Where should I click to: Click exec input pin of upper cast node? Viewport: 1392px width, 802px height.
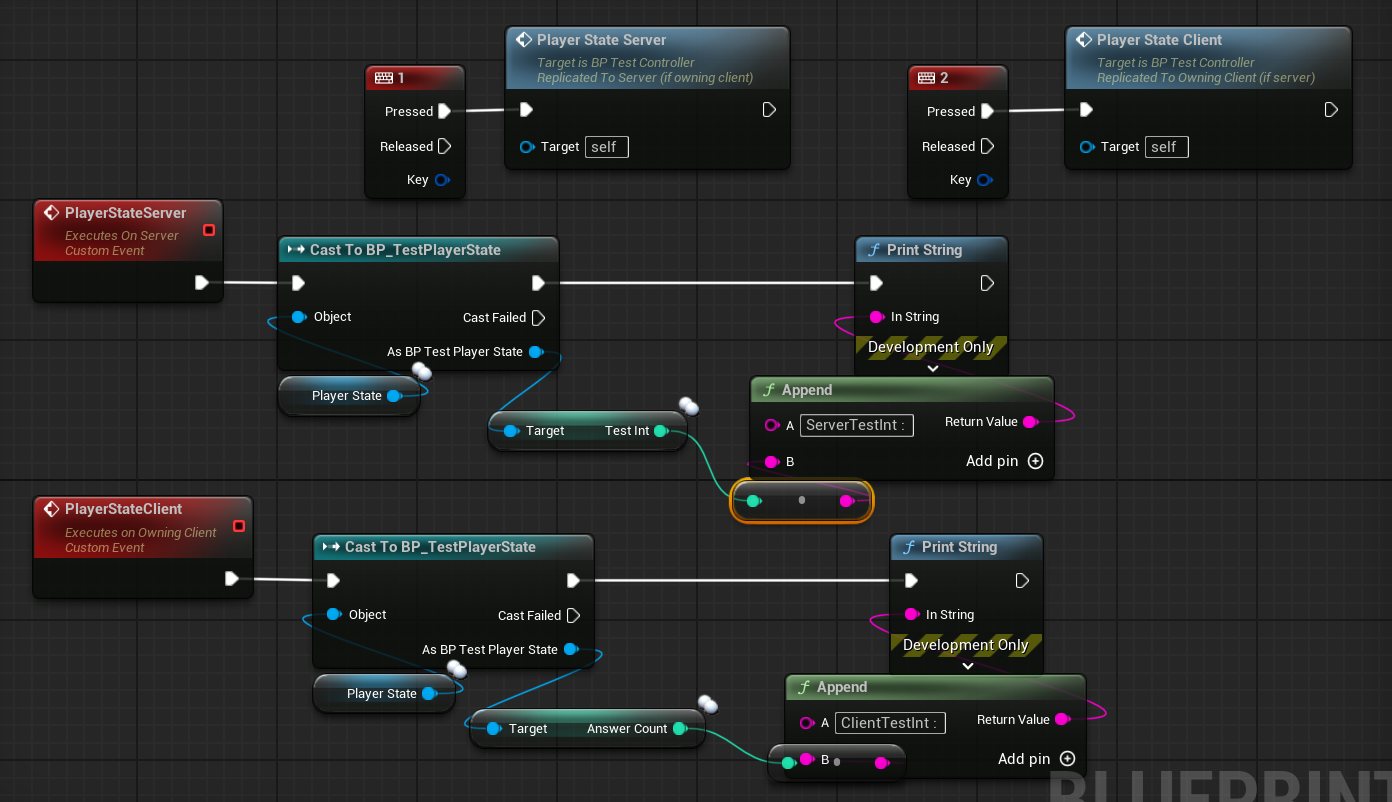tap(298, 283)
